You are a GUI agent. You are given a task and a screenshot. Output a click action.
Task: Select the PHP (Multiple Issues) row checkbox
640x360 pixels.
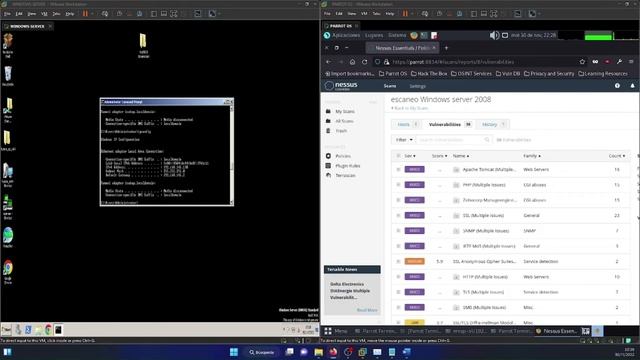click(398, 185)
